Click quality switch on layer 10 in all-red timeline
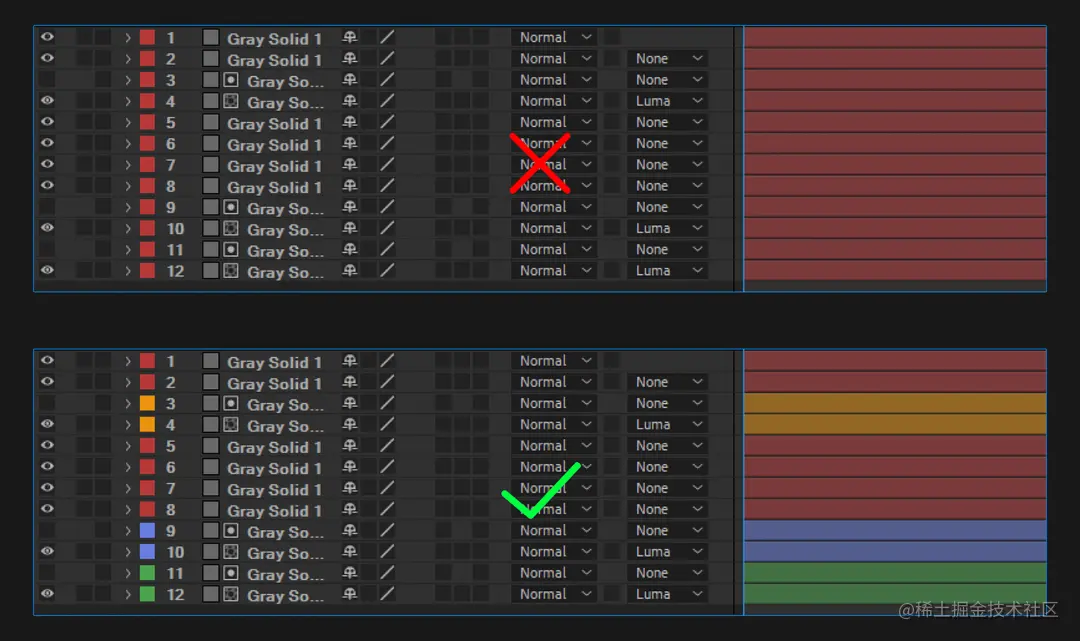The image size is (1080, 641). pyautogui.click(x=388, y=229)
